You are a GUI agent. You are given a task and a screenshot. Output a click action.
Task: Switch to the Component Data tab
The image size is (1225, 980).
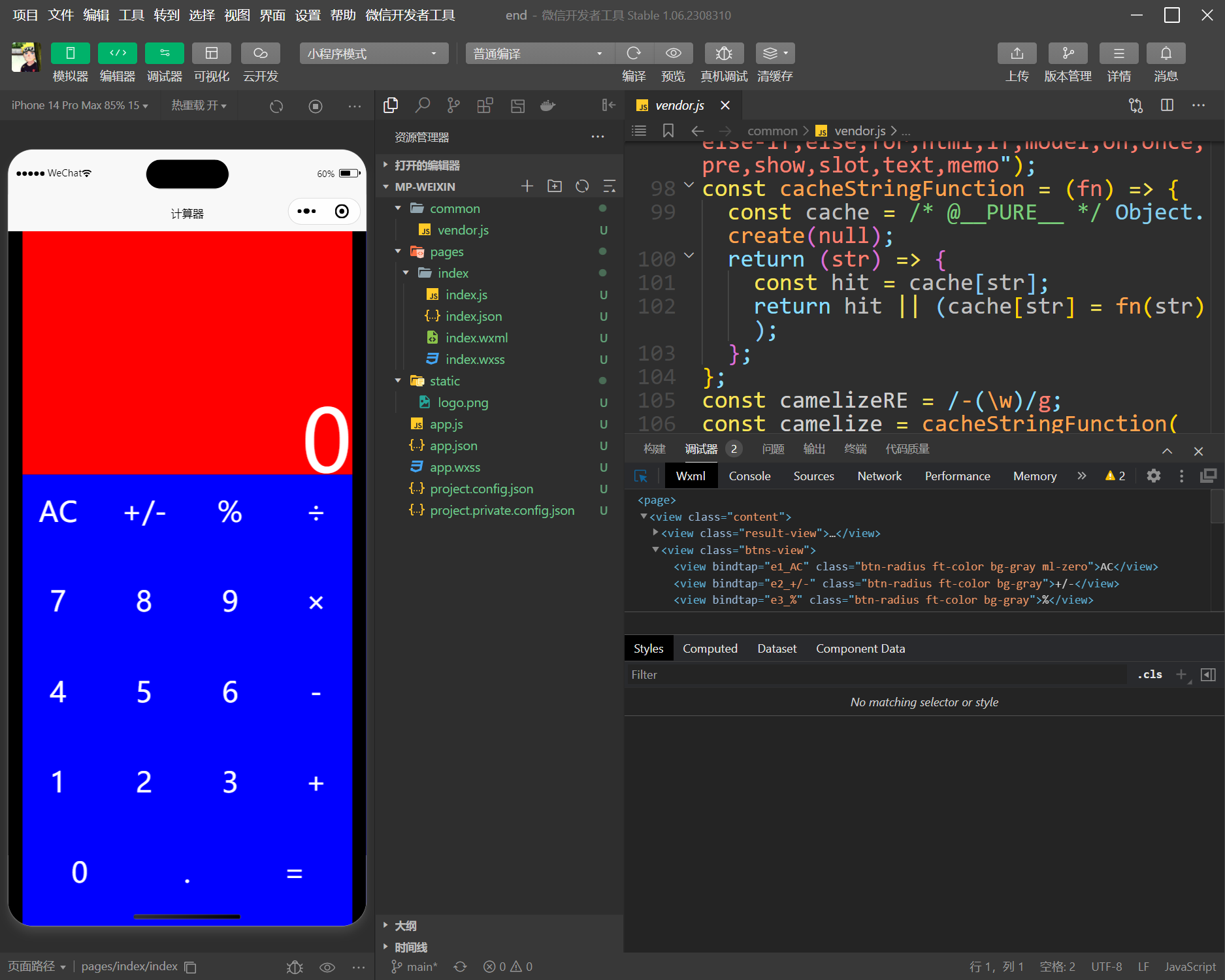(x=860, y=649)
